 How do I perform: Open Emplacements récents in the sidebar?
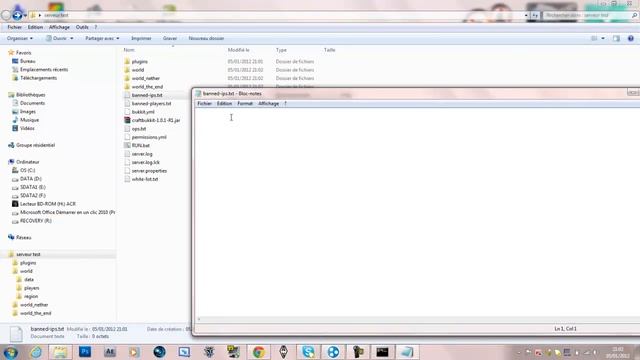pyautogui.click(x=40, y=70)
